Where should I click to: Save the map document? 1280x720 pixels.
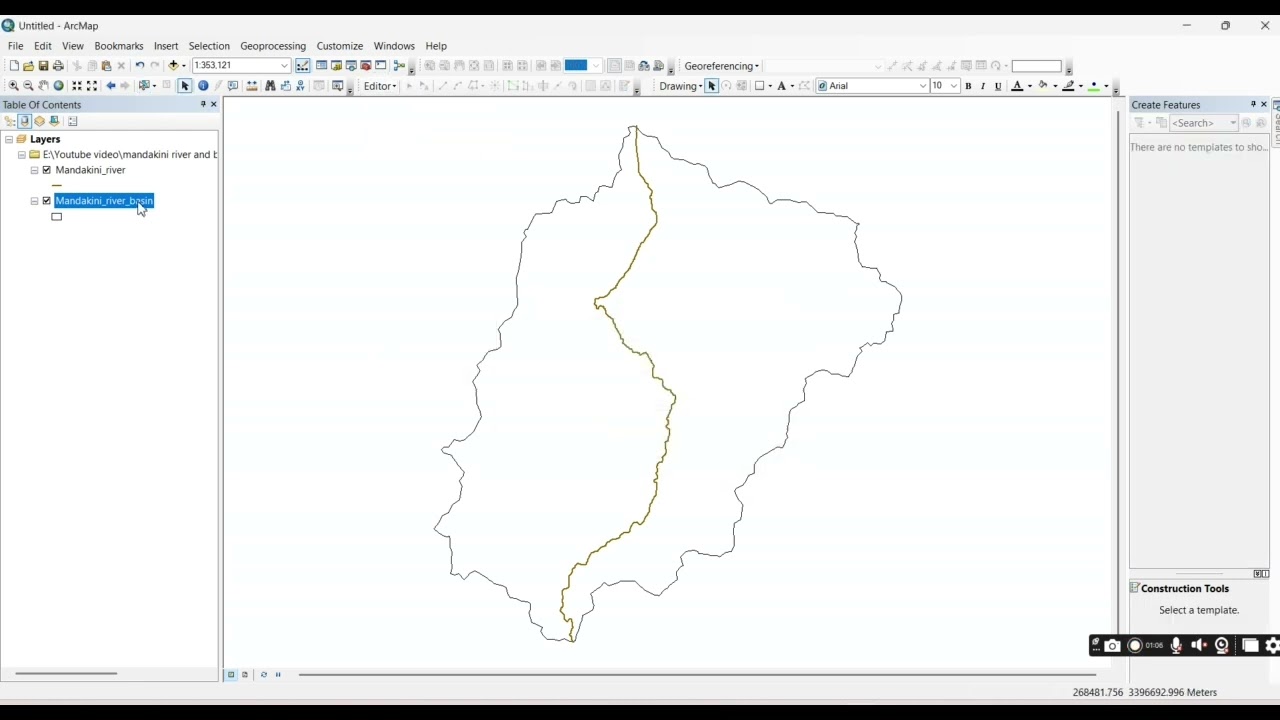tap(43, 66)
